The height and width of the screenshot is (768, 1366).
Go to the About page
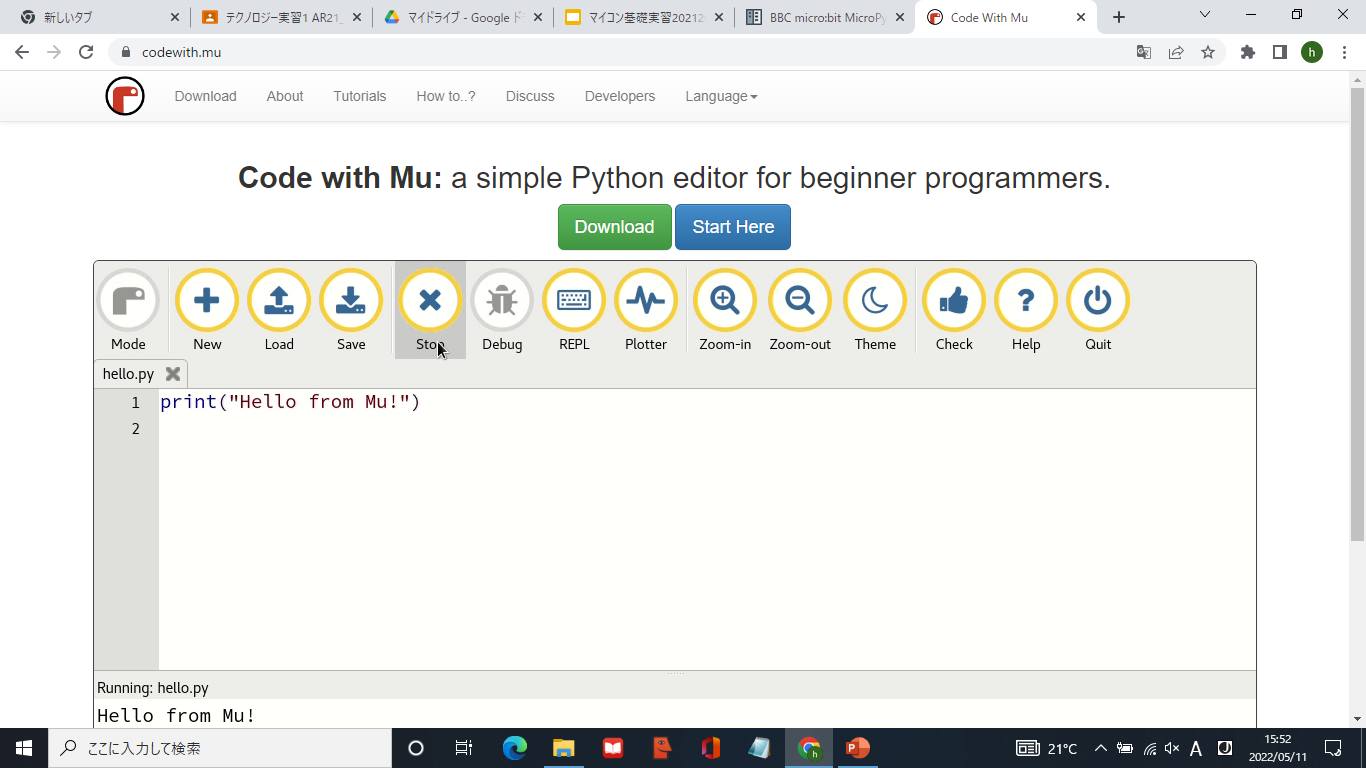point(285,96)
